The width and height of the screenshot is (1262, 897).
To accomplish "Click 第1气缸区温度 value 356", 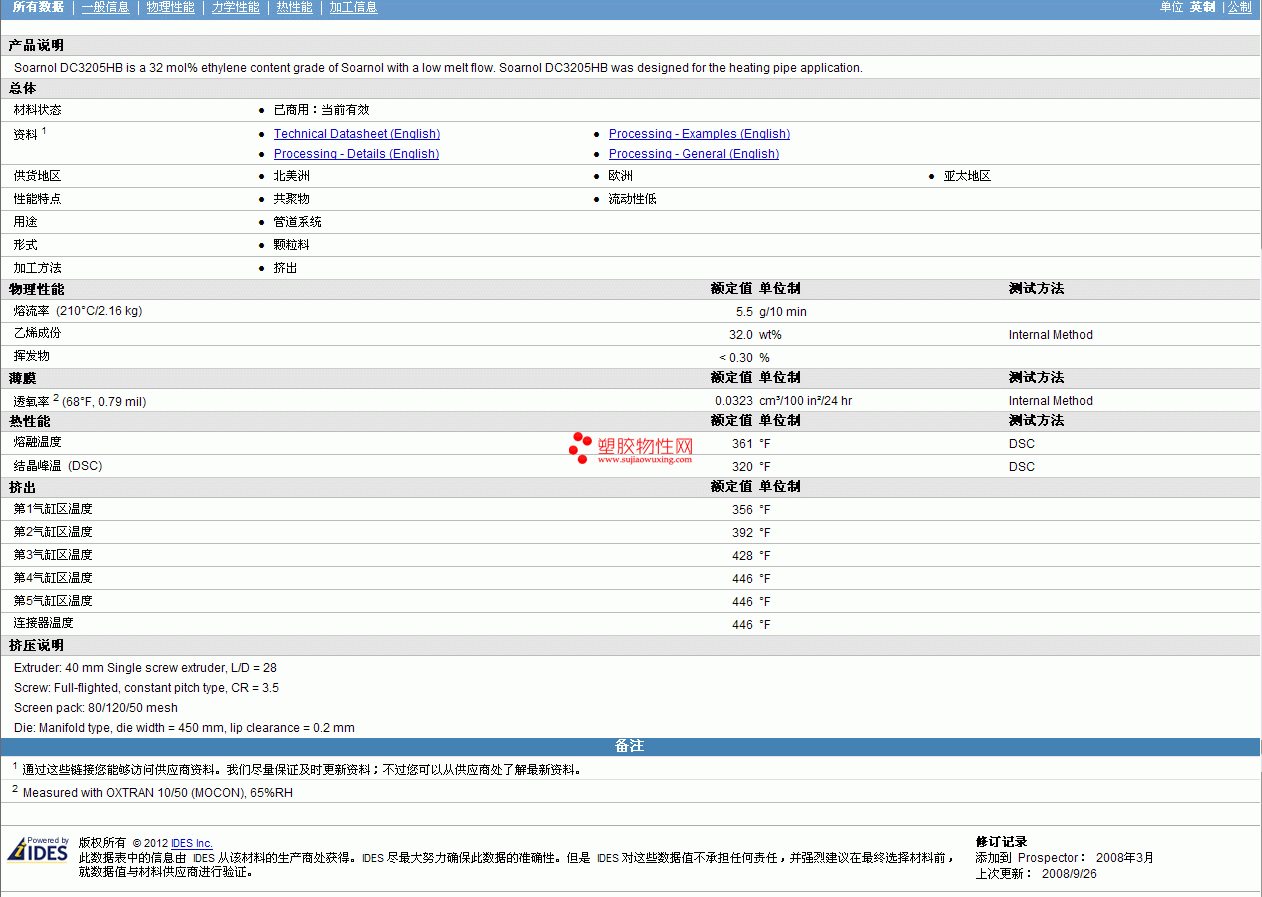I will pos(743,510).
